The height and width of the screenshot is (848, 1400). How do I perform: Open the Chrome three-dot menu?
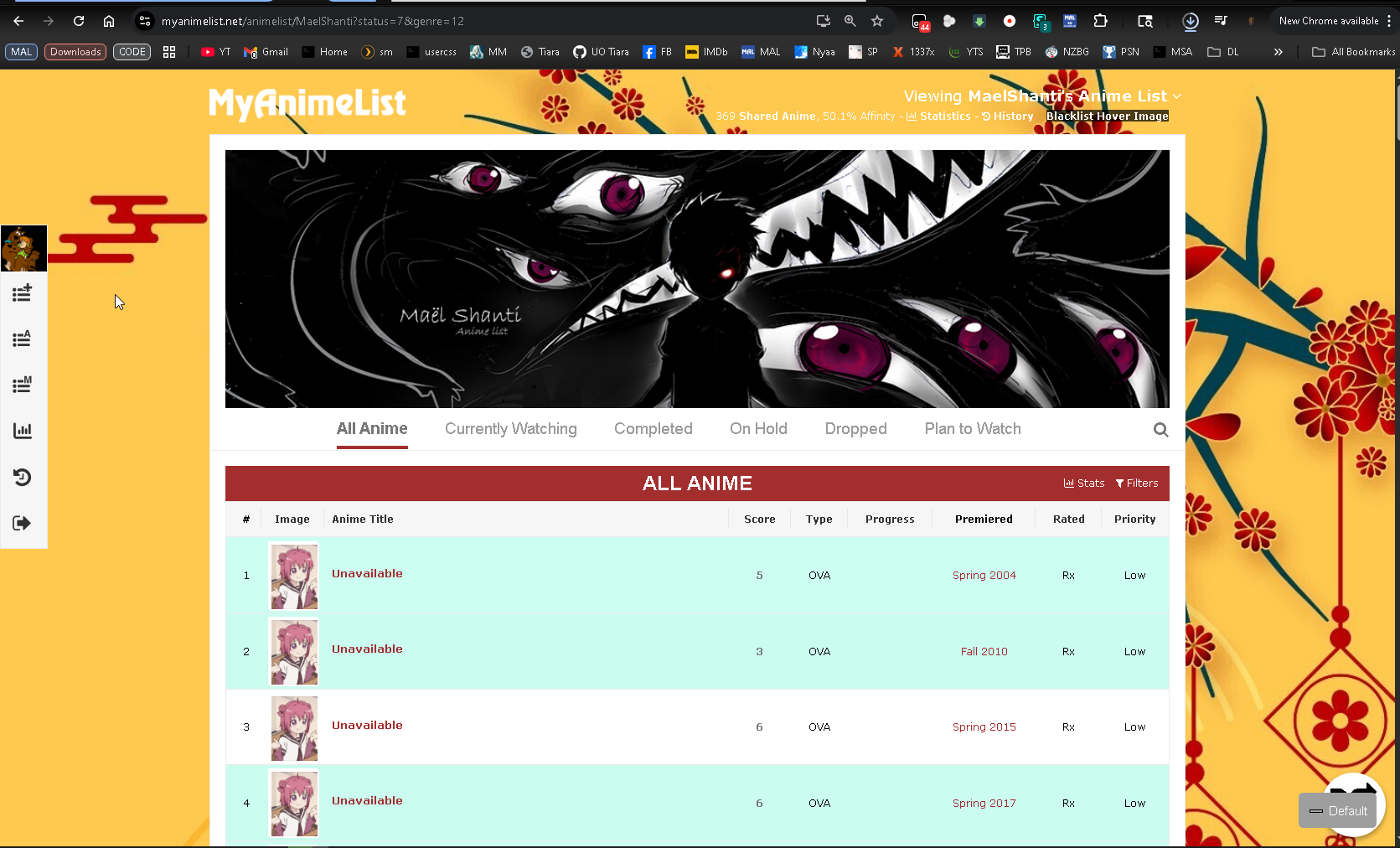point(1389,21)
